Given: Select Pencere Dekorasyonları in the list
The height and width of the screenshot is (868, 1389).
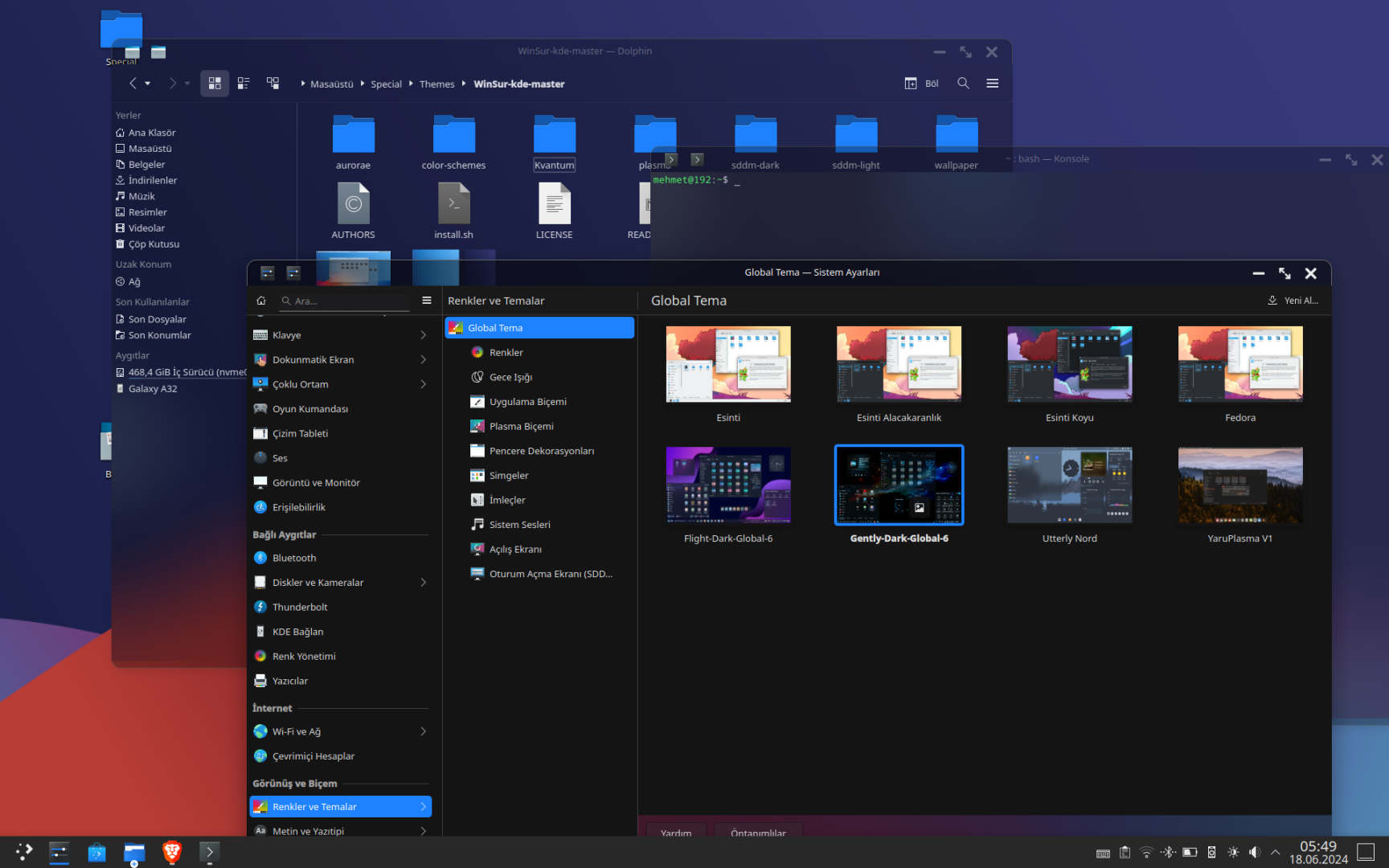Looking at the screenshot, I should click(541, 451).
